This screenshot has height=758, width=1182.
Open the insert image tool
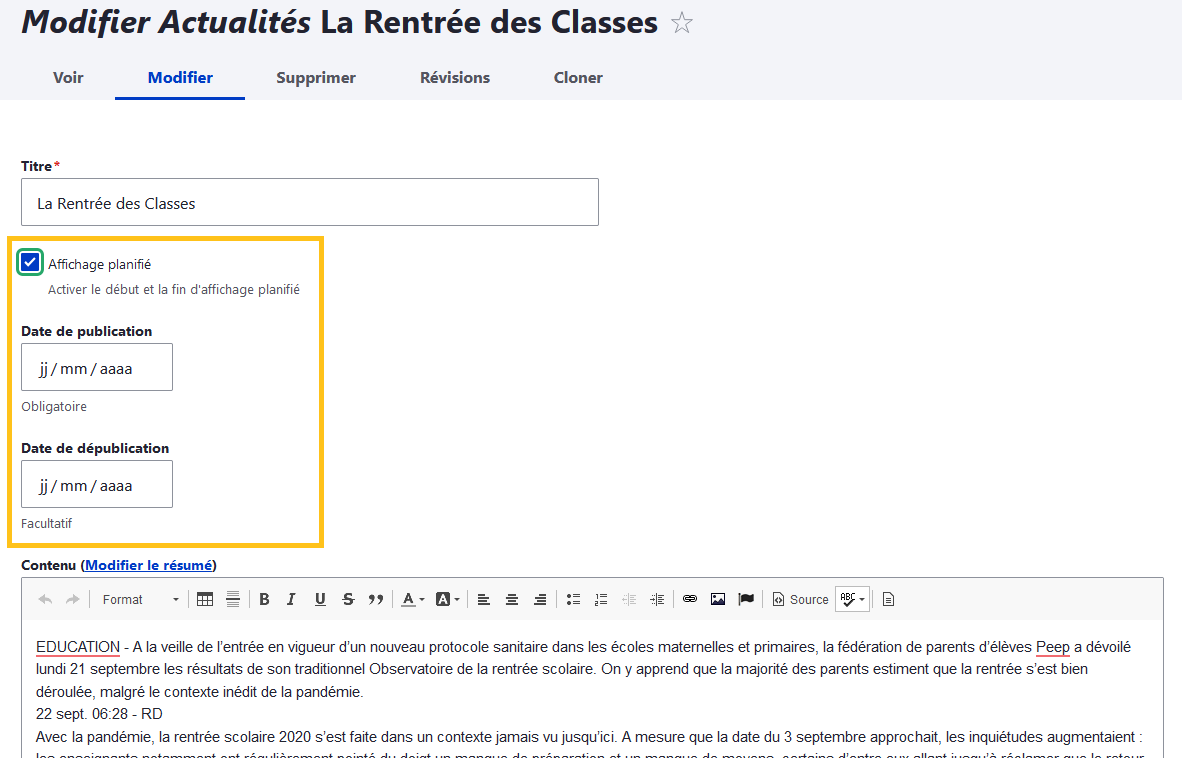click(x=718, y=599)
